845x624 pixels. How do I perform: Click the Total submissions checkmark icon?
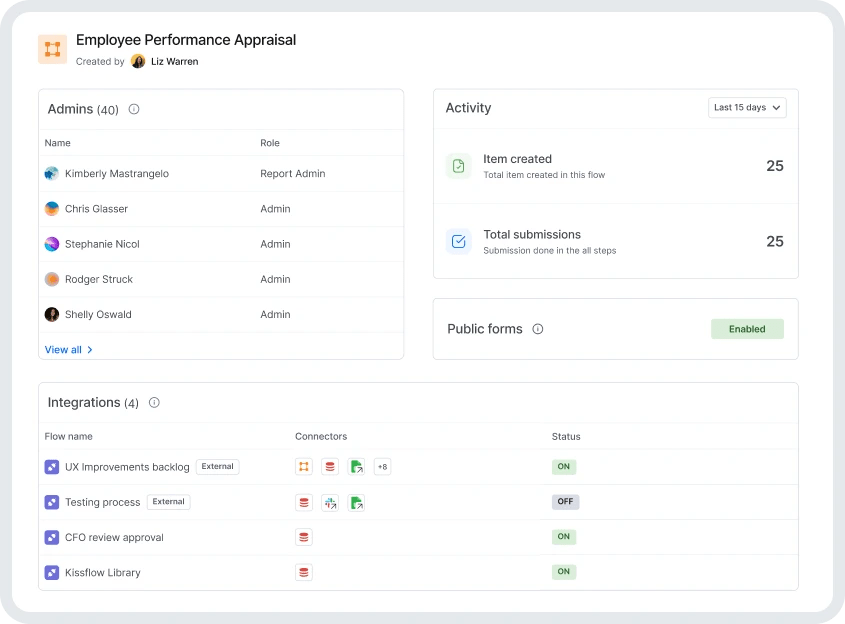point(459,241)
